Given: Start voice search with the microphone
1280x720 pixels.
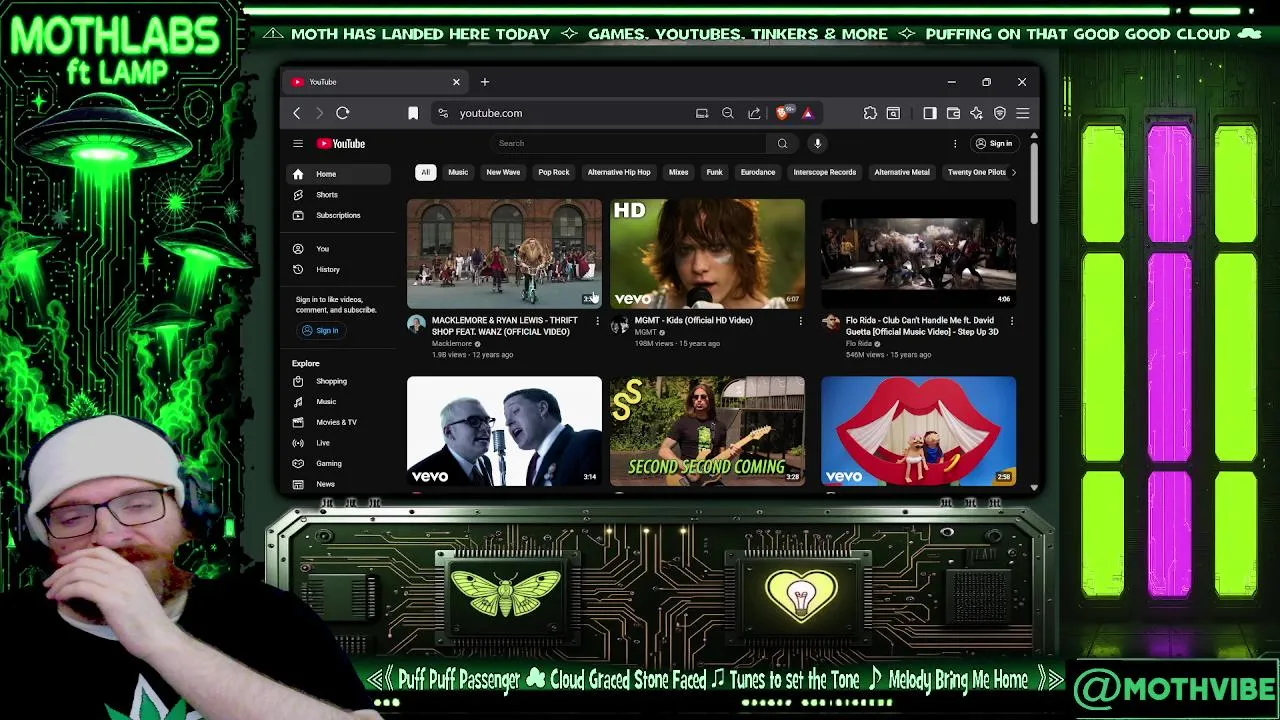Looking at the screenshot, I should tap(817, 143).
